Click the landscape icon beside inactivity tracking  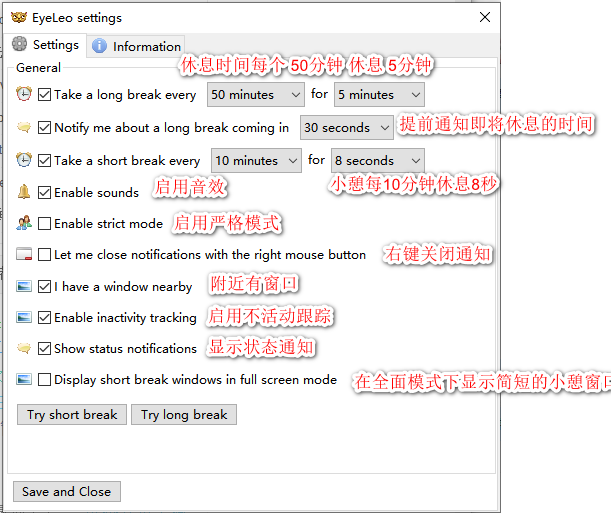[24, 317]
